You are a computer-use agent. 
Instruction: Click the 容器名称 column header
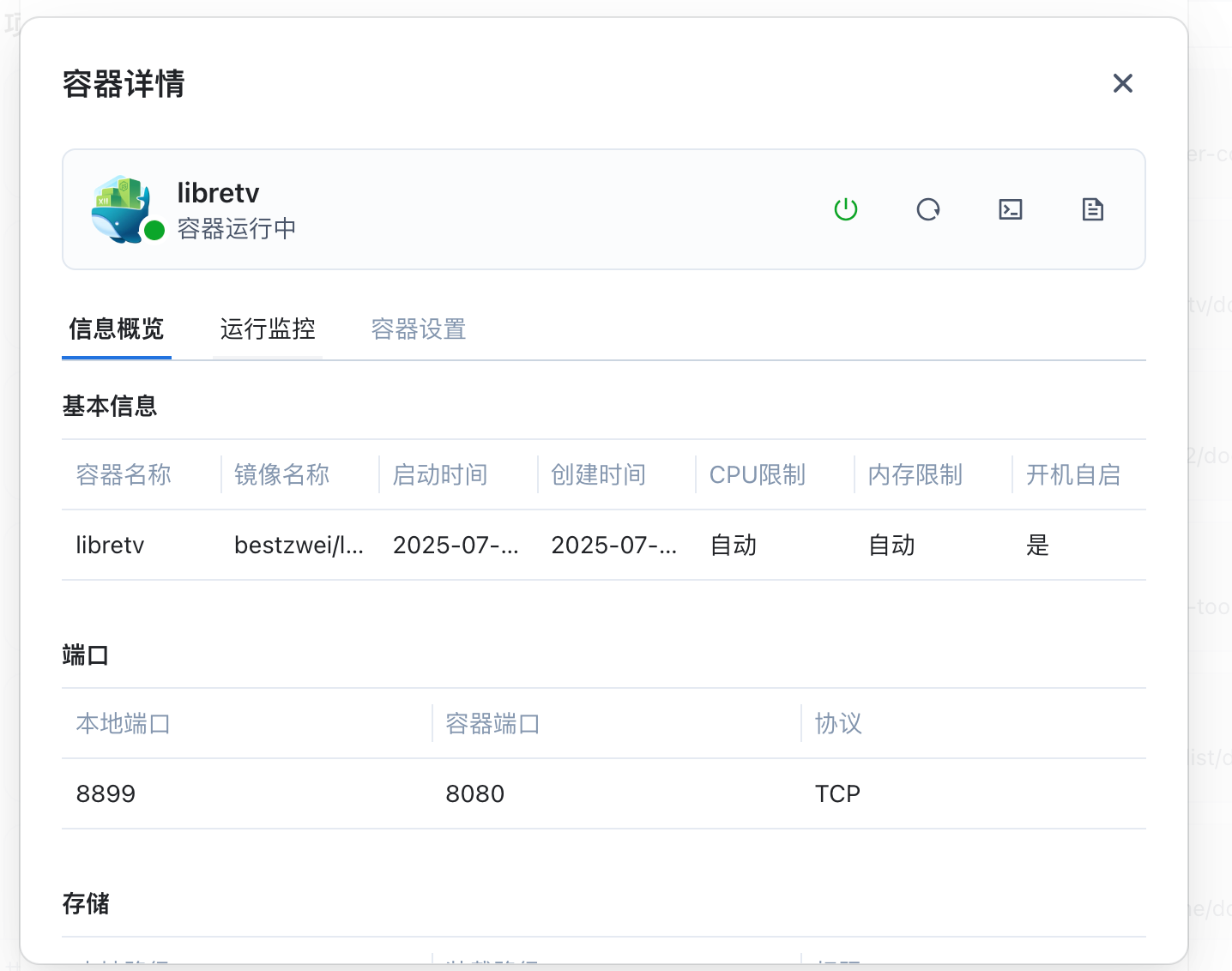pyautogui.click(x=124, y=475)
